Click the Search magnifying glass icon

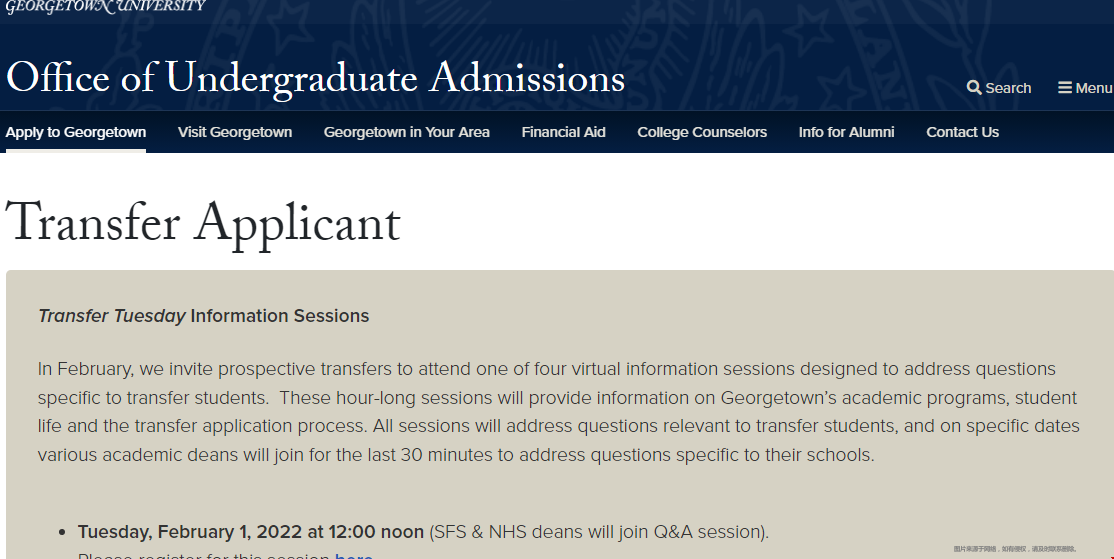[974, 88]
